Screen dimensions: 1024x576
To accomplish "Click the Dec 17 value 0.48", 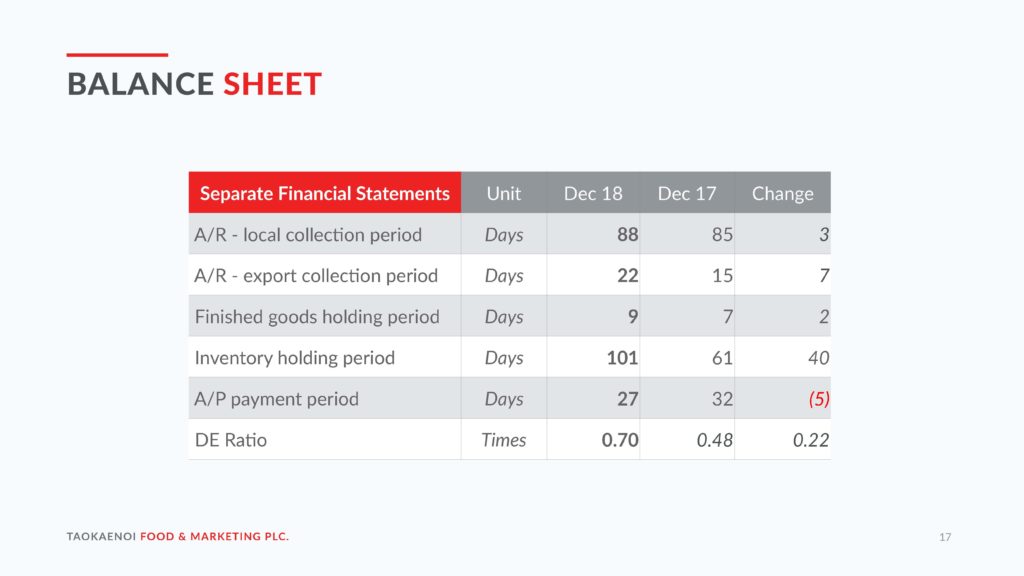I will point(714,440).
